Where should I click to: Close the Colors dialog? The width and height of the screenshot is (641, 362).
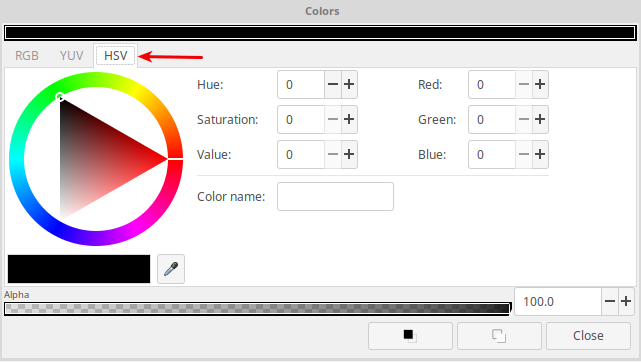[588, 336]
